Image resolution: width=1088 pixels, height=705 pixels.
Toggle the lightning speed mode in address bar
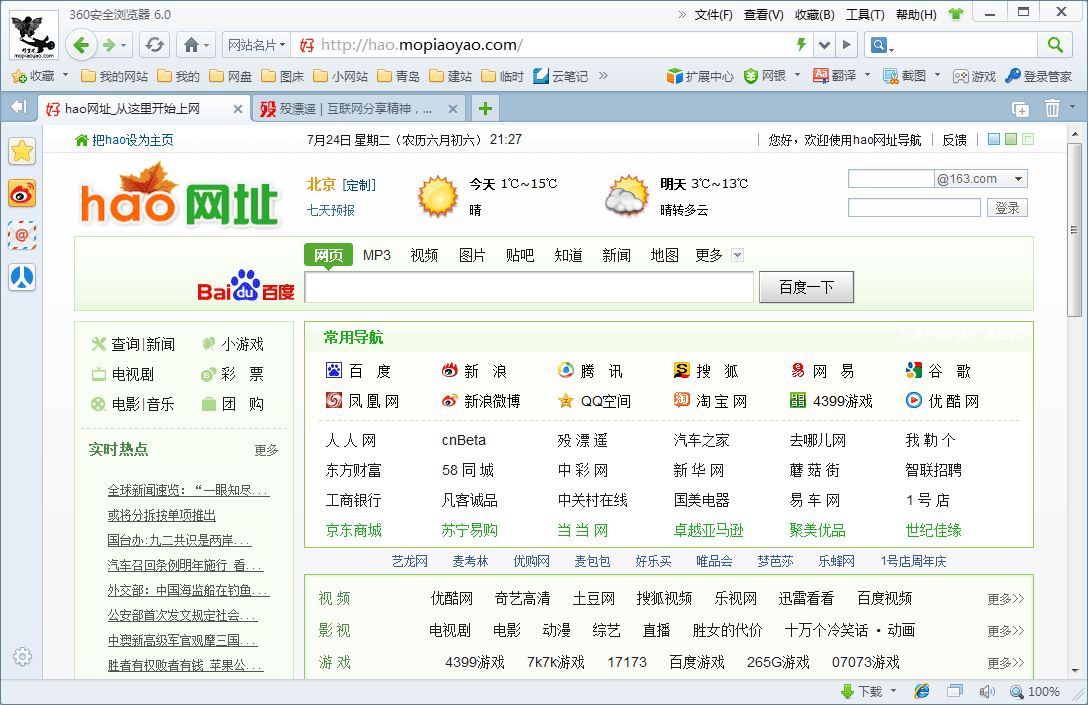coord(800,45)
